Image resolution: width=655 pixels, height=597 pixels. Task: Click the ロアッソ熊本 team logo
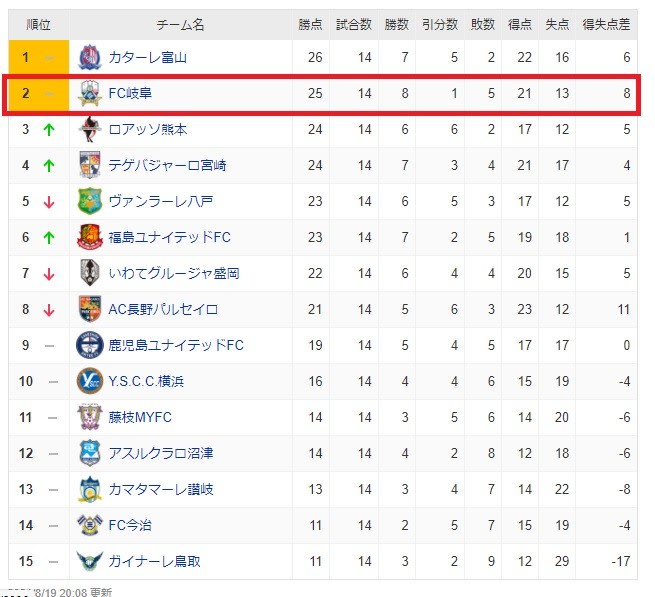pyautogui.click(x=89, y=129)
